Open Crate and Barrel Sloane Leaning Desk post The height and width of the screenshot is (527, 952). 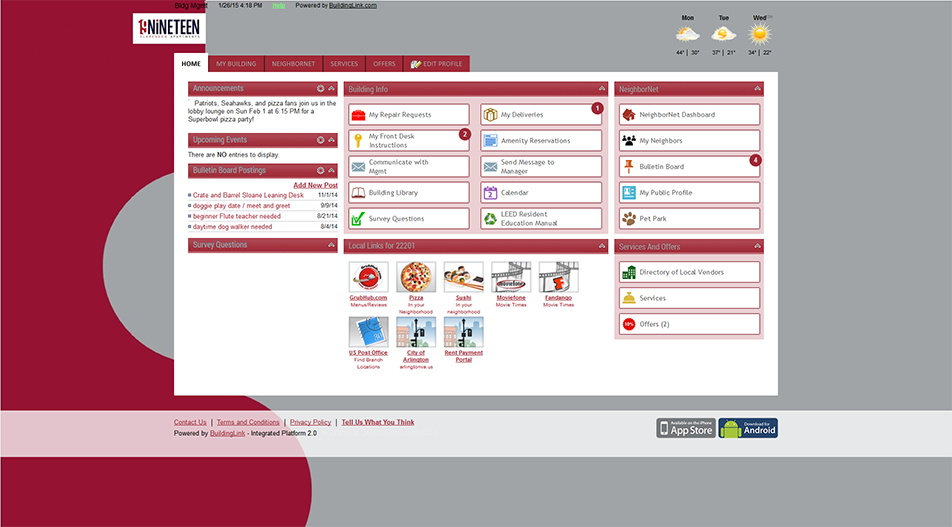248,196
